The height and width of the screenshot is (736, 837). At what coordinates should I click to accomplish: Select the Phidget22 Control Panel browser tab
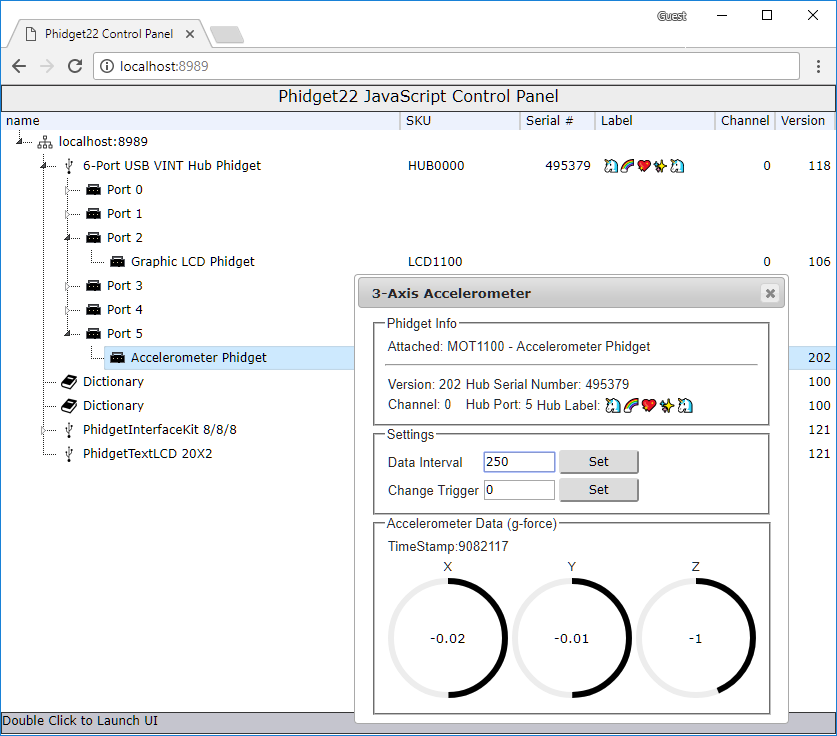[109, 34]
